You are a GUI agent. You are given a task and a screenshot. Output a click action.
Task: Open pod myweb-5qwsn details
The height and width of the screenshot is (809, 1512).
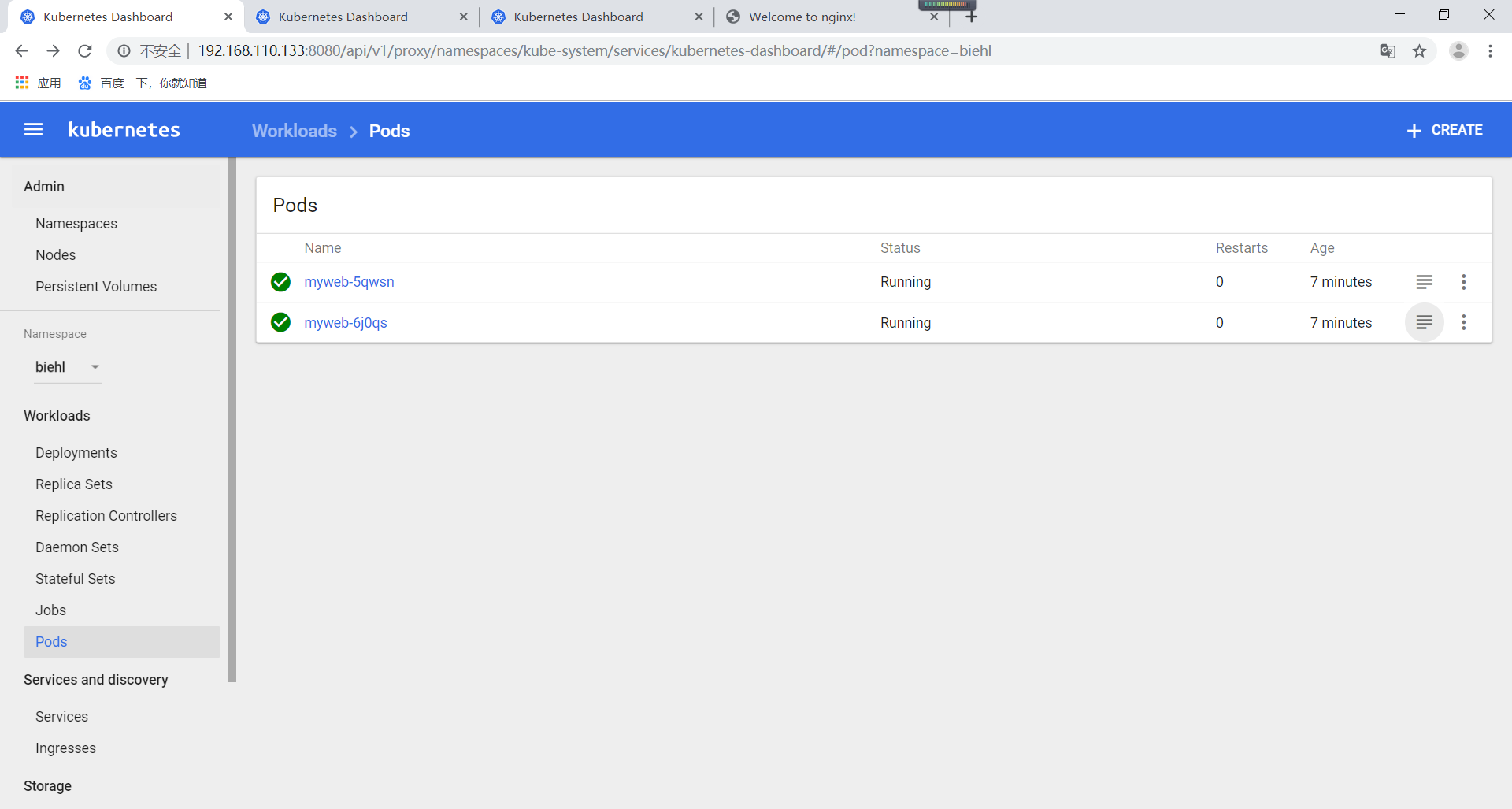pos(349,282)
